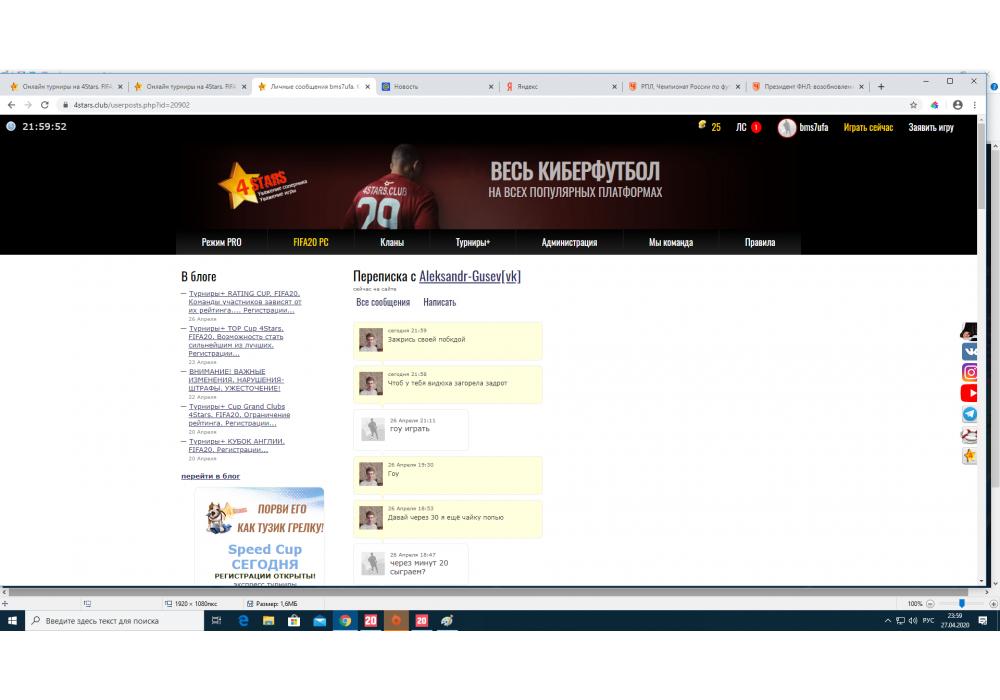Screen dimensions: 1000x700
Task: Open Aleksandr-Gusev[vk] profile link
Action: pos(469,276)
